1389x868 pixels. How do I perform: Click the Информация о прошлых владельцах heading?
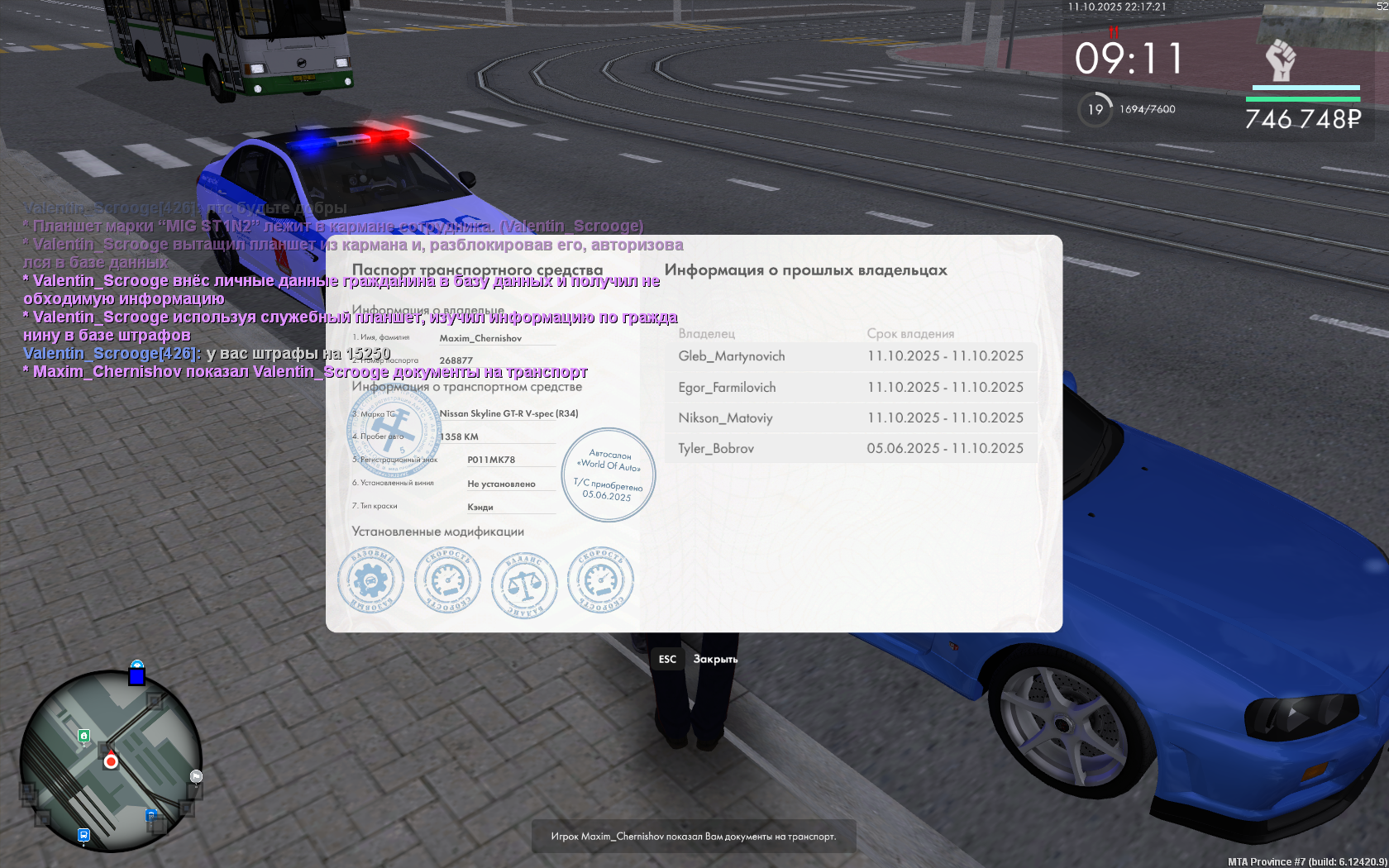(806, 270)
